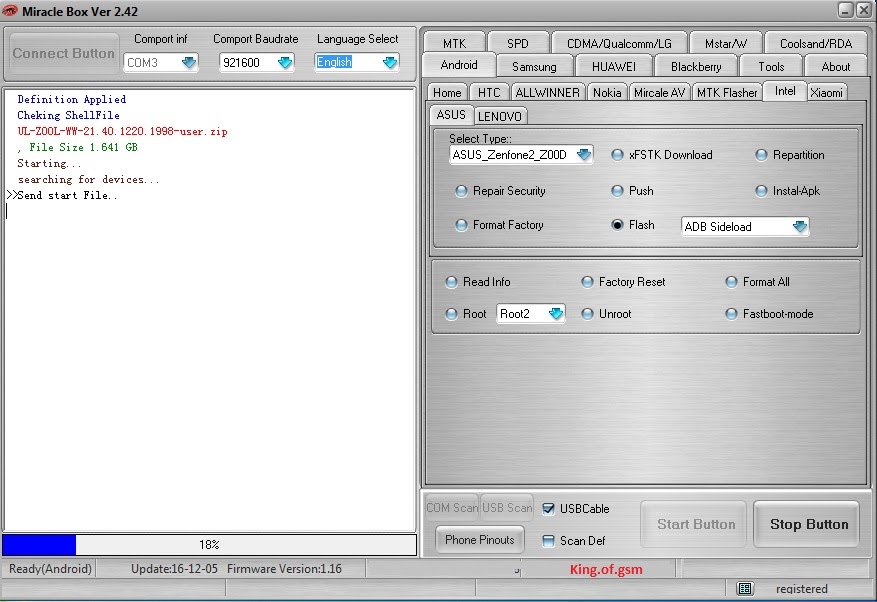Switch to the Coolsand/RDA tab

click(x=816, y=43)
